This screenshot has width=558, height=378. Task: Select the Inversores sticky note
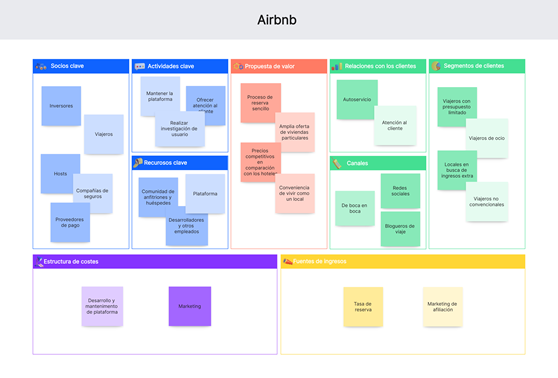[x=61, y=106]
